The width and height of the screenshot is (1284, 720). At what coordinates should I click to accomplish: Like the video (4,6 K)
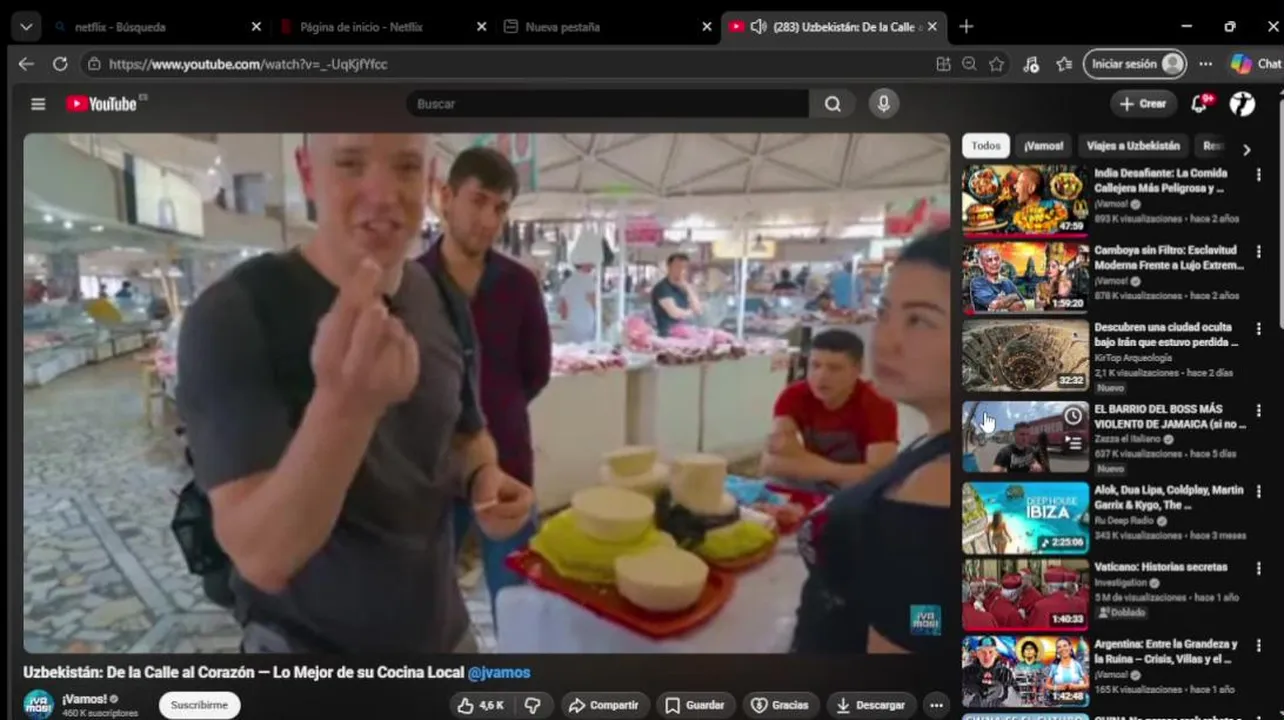(x=481, y=705)
